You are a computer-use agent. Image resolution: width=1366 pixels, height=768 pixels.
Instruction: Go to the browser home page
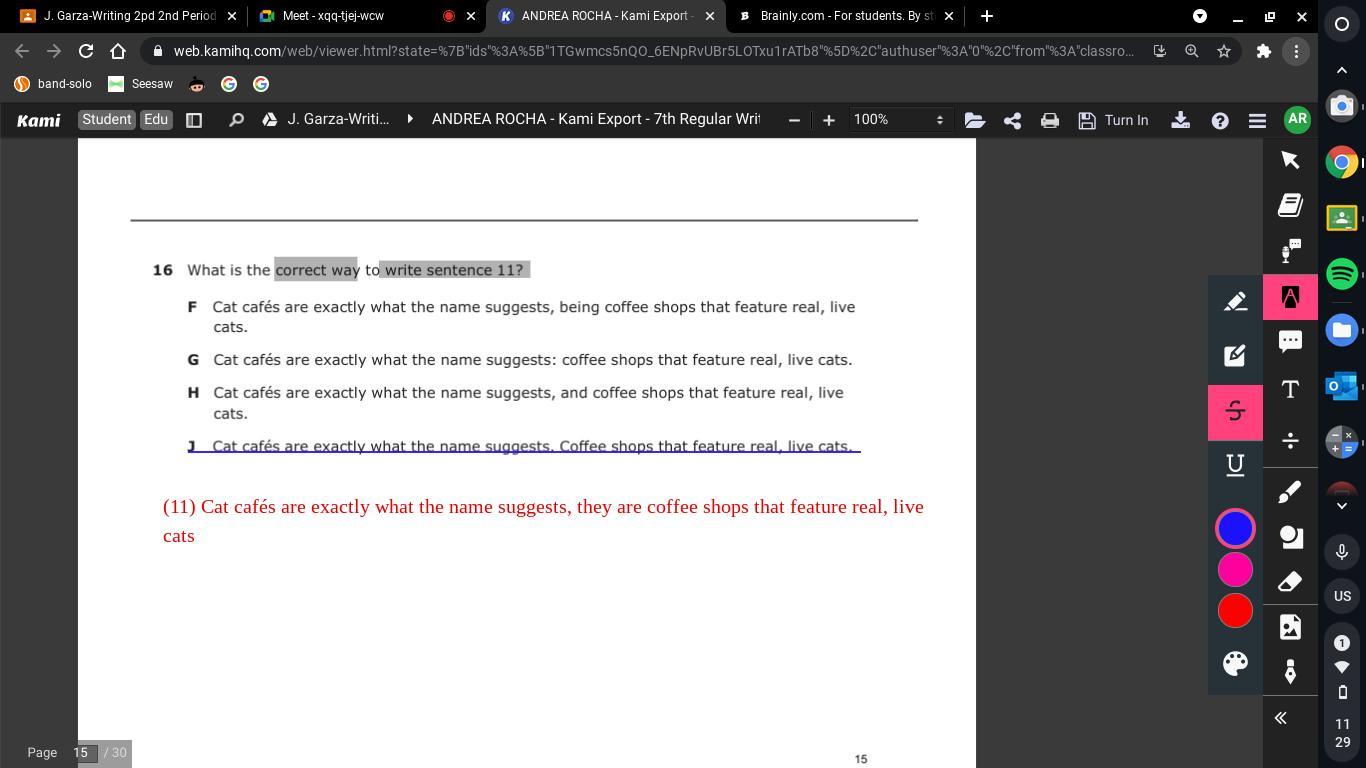tap(118, 51)
